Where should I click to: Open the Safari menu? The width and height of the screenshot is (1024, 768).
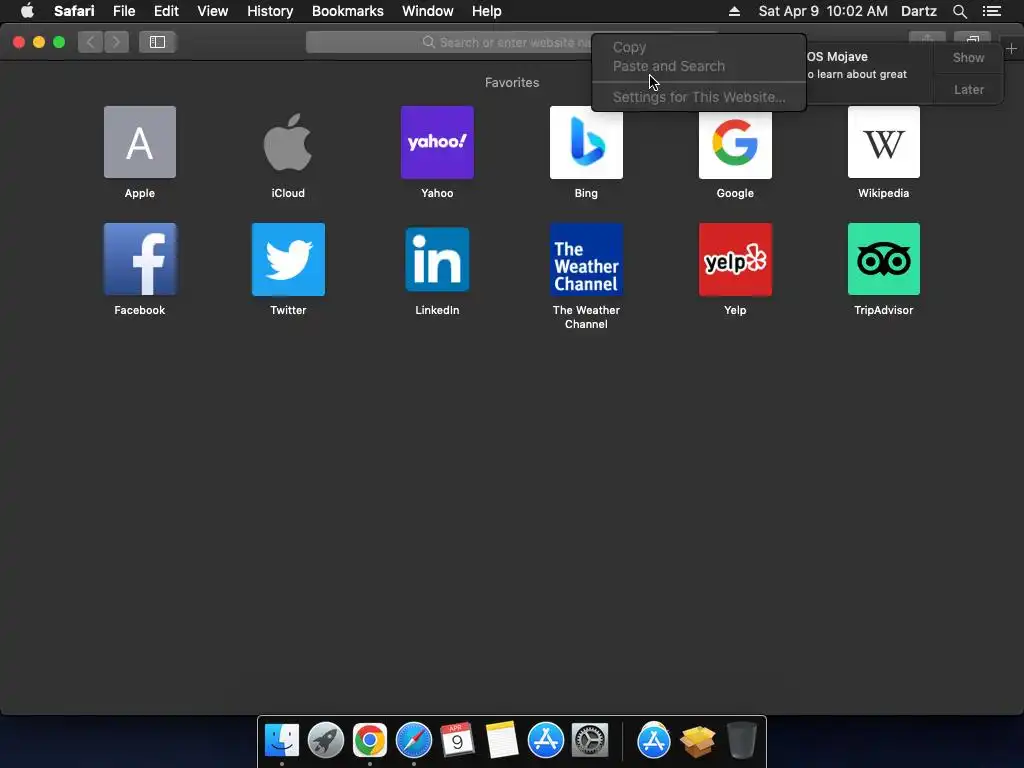pyautogui.click(x=74, y=11)
